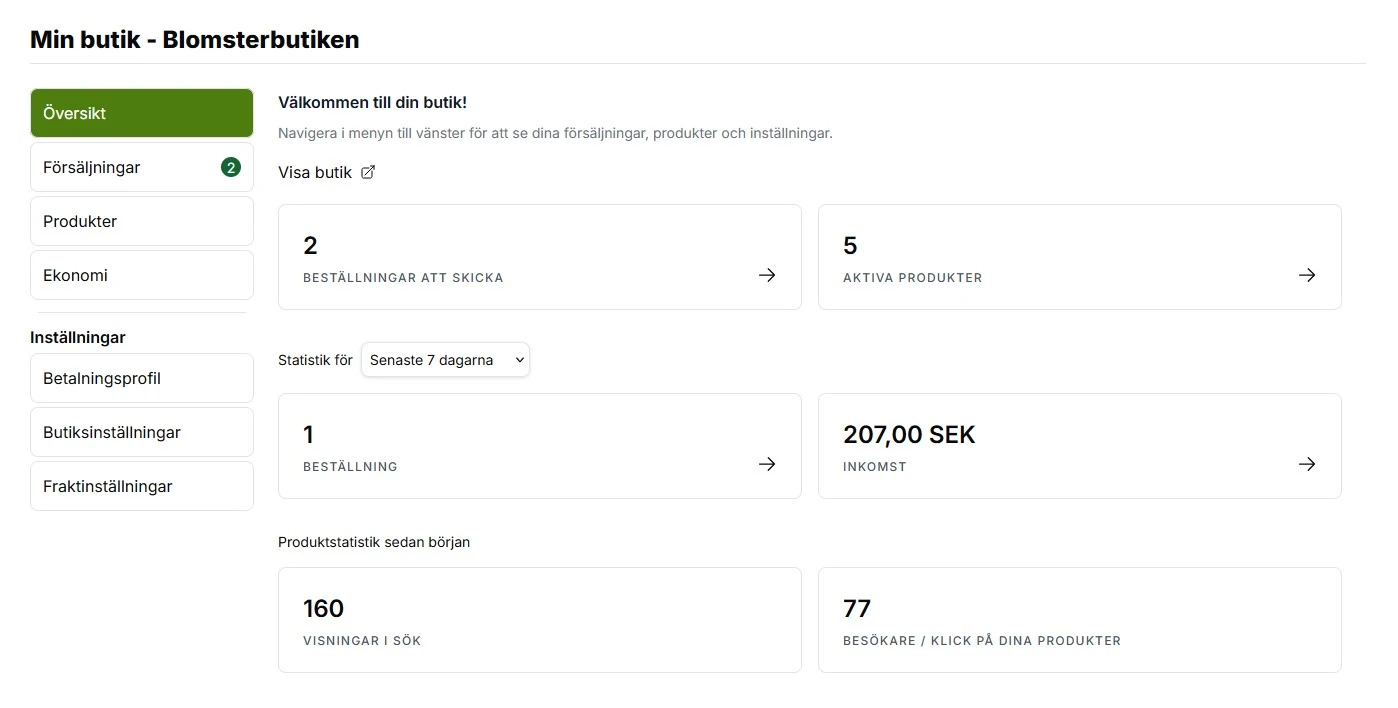
Task: Click the 5 Aktiva produkter card
Action: click(1080, 256)
